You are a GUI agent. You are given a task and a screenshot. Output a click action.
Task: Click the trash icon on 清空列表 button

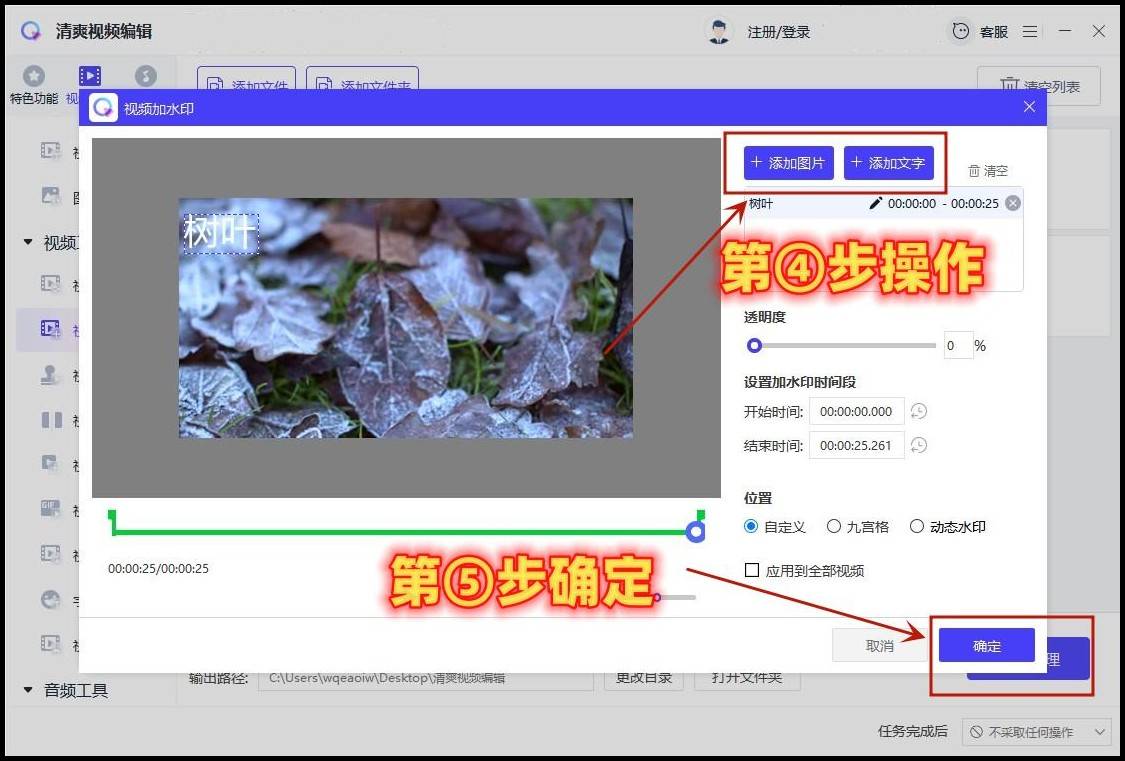pyautogui.click(x=1009, y=86)
